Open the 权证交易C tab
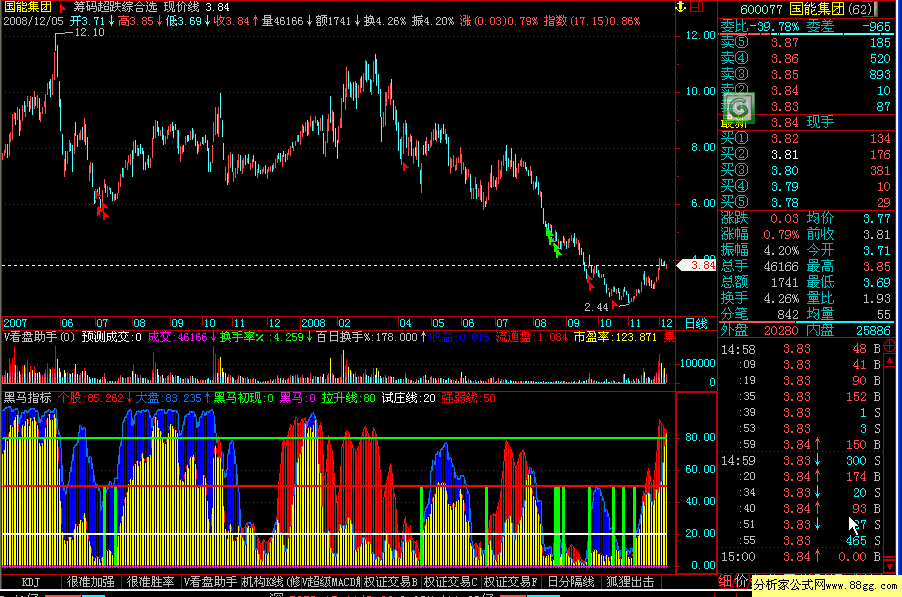This screenshot has height=597, width=902. coord(450,582)
